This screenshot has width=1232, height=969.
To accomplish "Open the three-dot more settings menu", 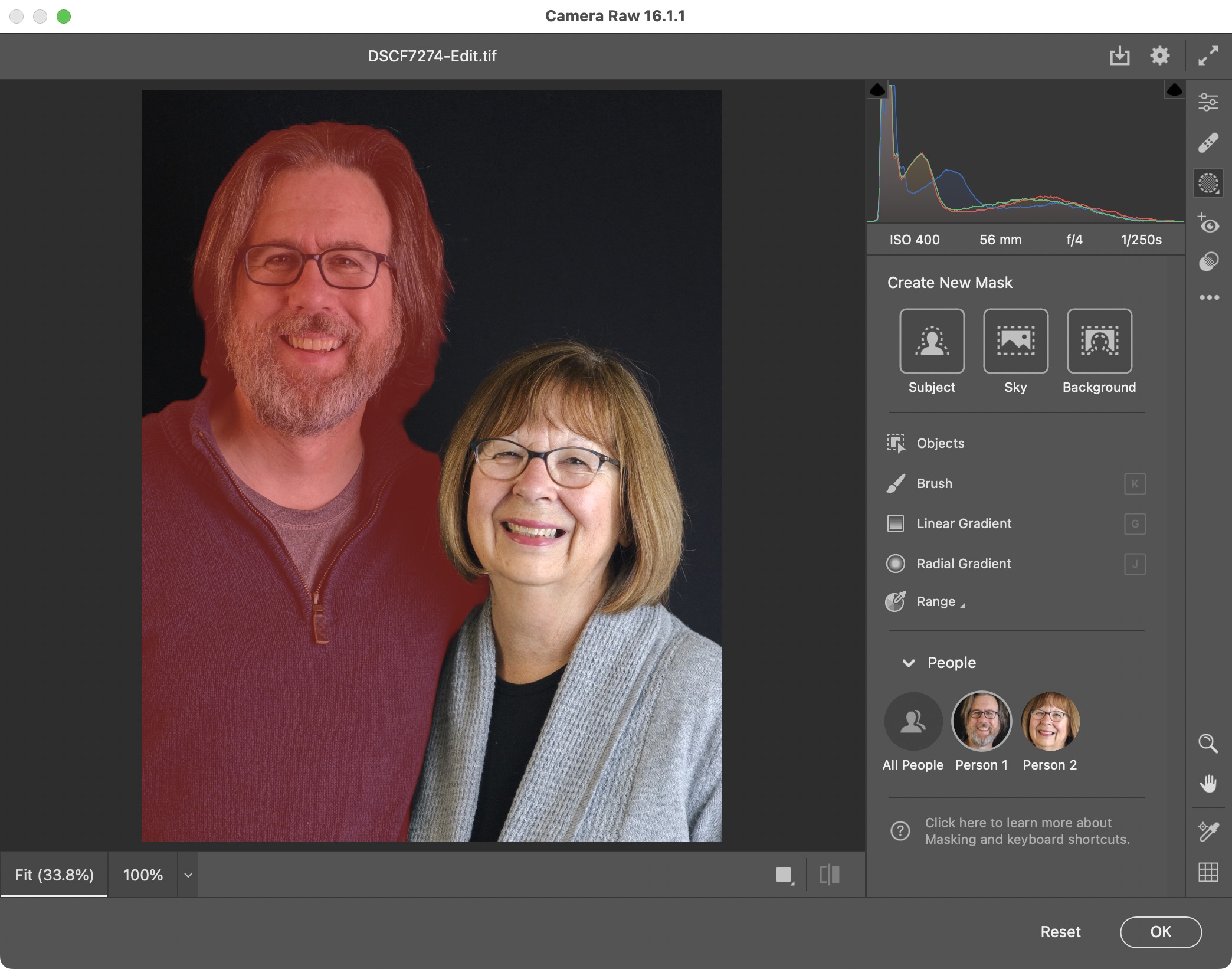I will [1208, 297].
